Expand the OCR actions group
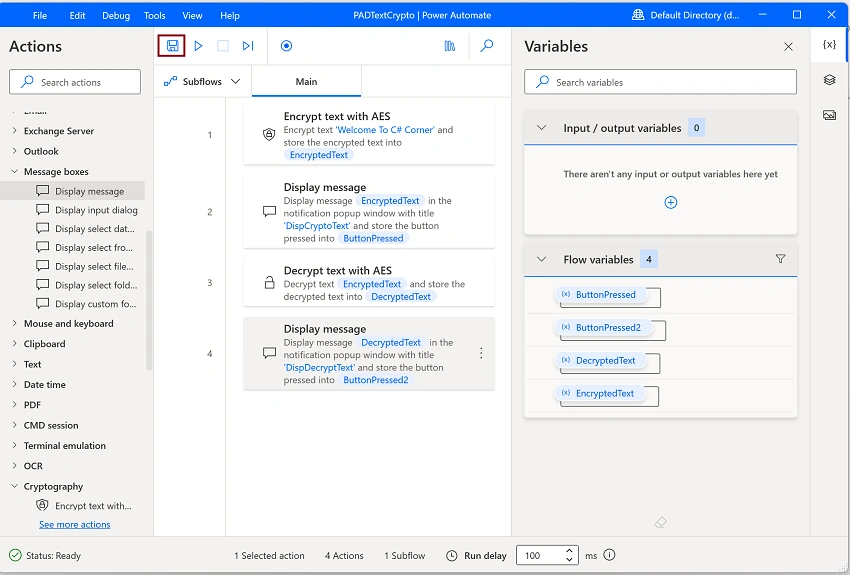This screenshot has width=850, height=575. tap(14, 466)
